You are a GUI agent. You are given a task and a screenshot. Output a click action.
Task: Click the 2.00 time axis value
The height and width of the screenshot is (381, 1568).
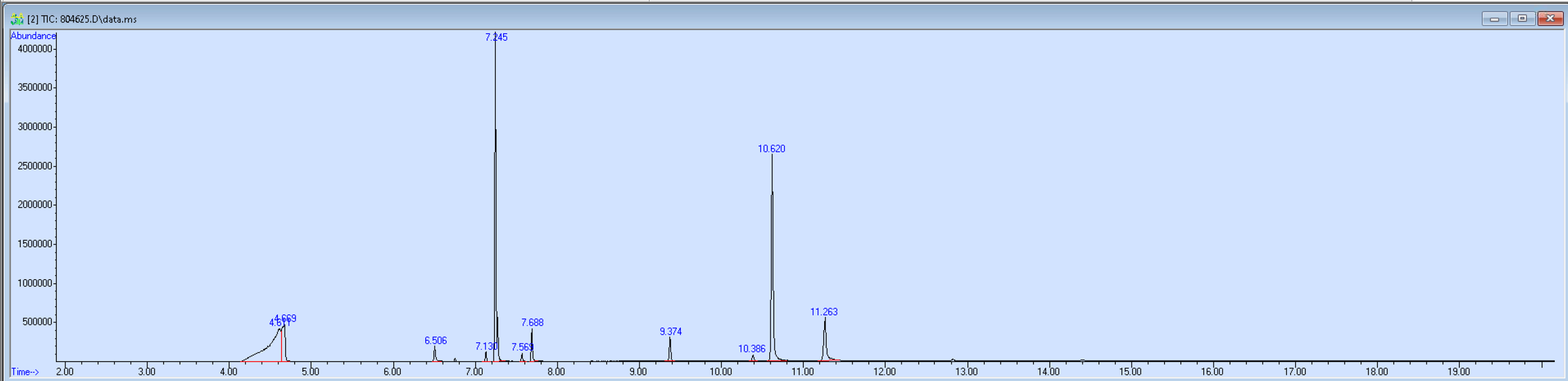point(65,372)
